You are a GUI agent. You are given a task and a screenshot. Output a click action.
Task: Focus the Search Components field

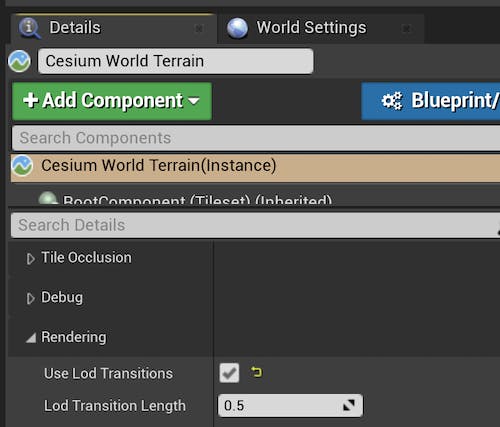point(256,138)
